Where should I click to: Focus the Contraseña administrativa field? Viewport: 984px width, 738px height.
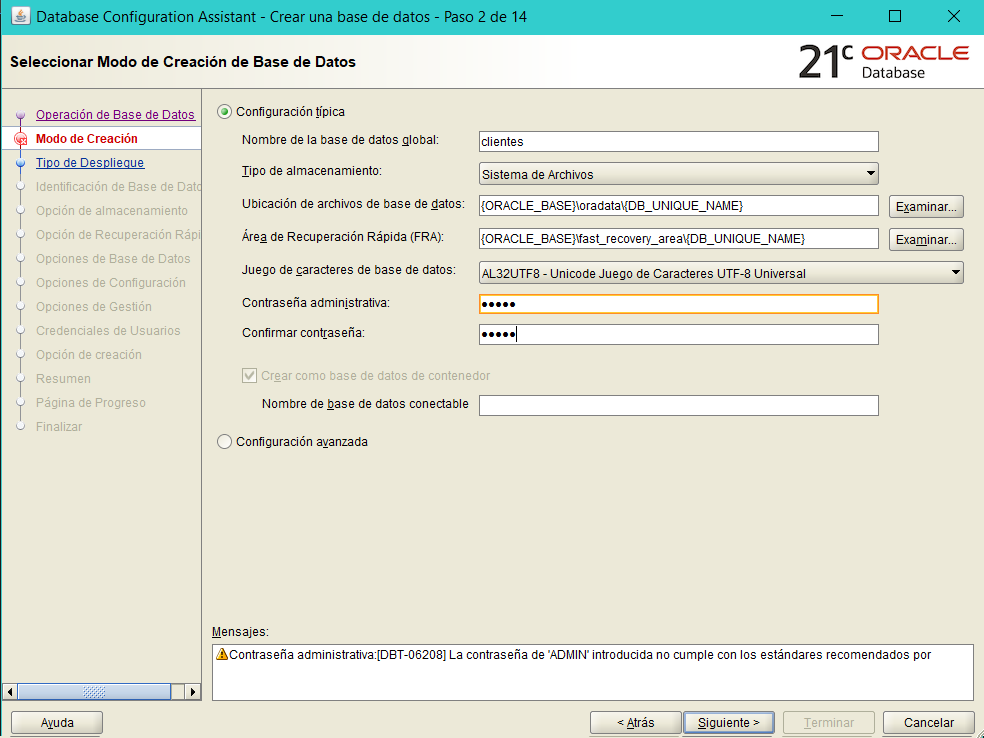[678, 304]
